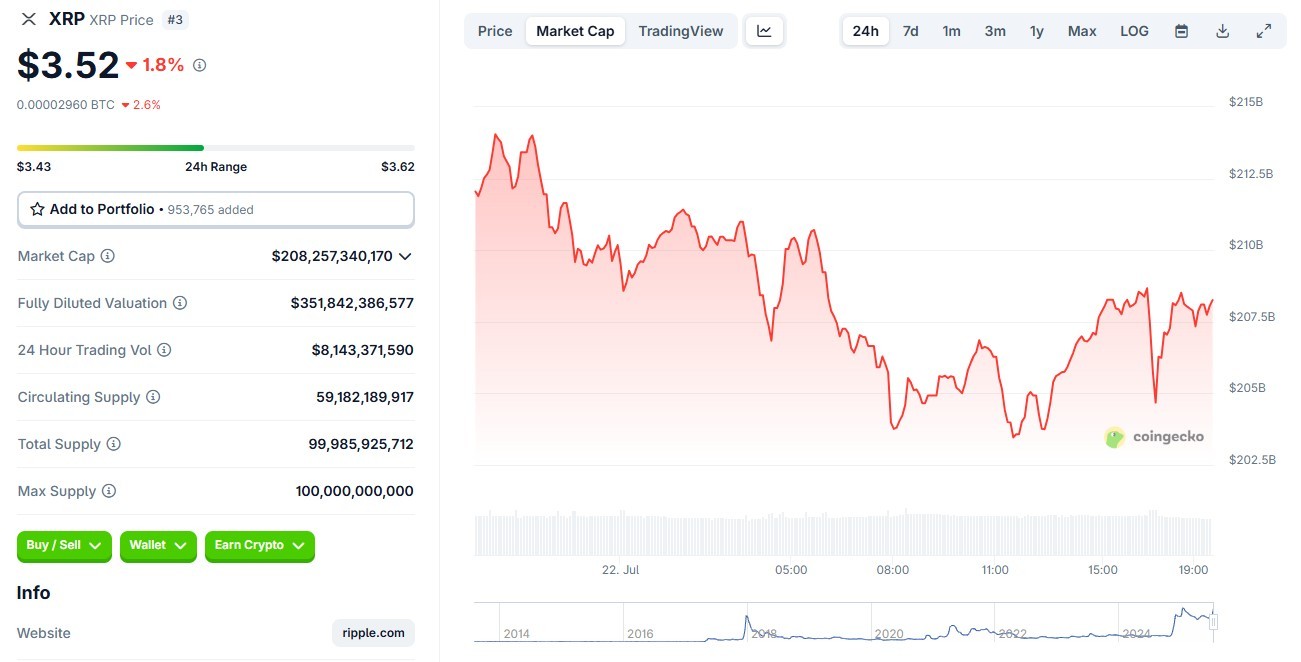Switch to the TradingView tab
1301x662 pixels.
[x=681, y=31]
